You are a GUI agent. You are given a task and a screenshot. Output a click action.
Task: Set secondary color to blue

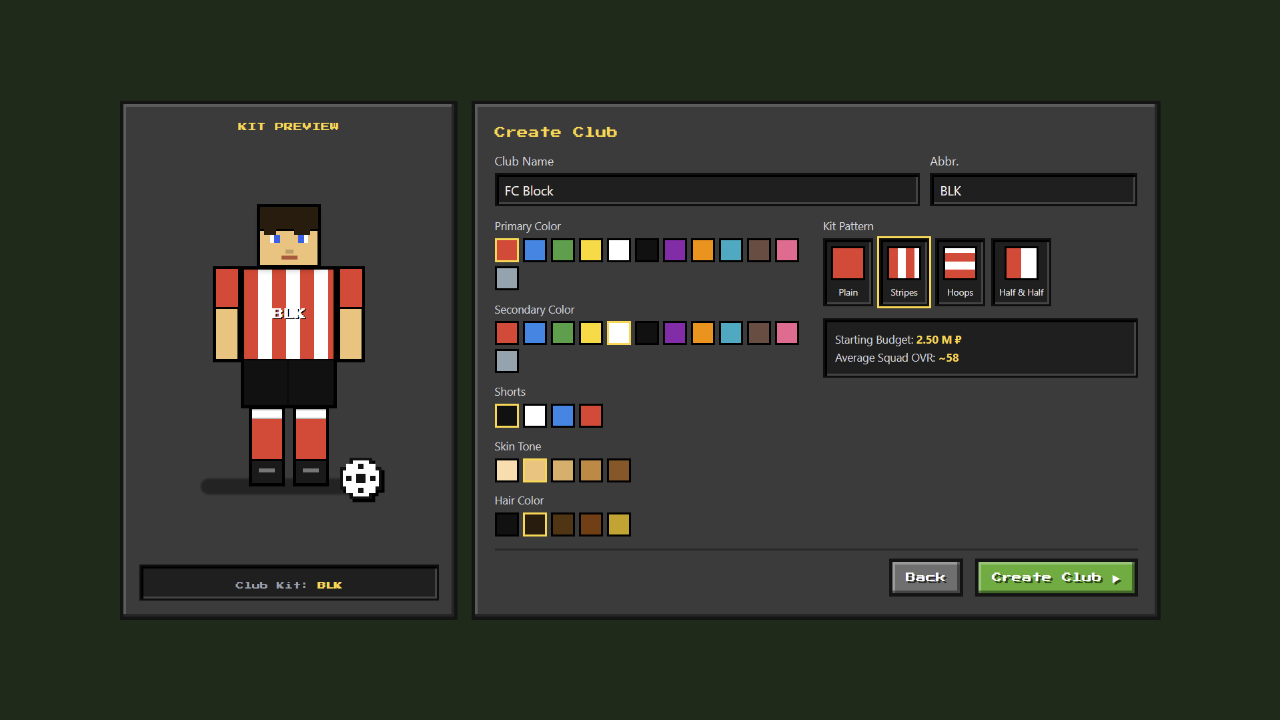coord(535,333)
